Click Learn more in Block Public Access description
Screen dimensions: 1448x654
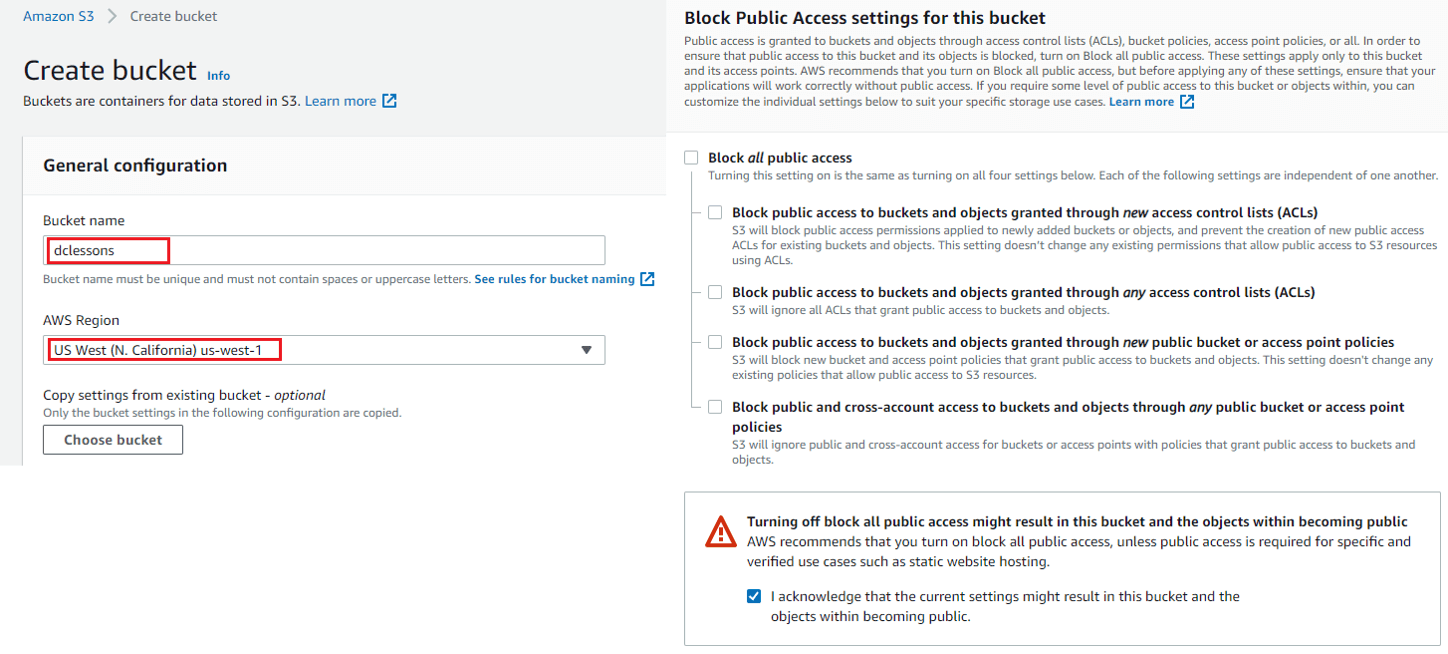coord(1141,102)
